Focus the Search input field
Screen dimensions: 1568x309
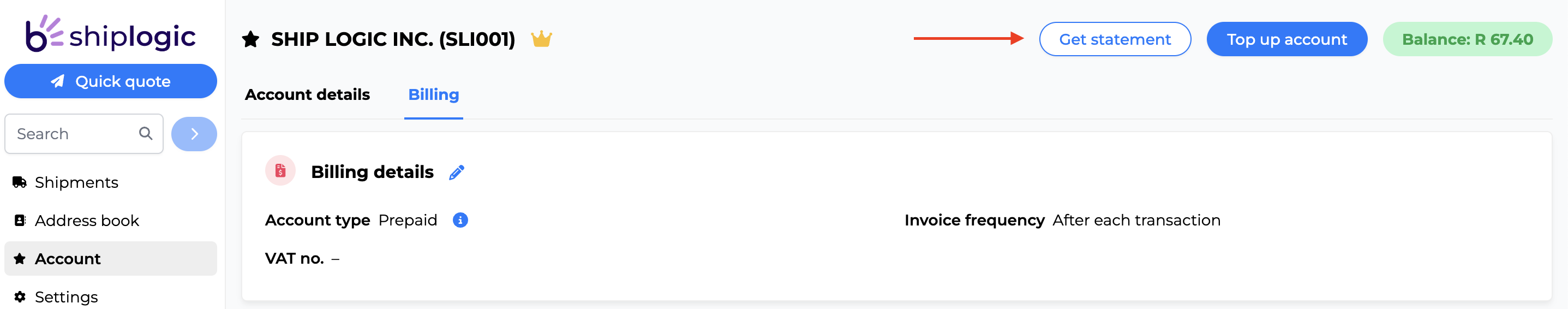click(84, 133)
